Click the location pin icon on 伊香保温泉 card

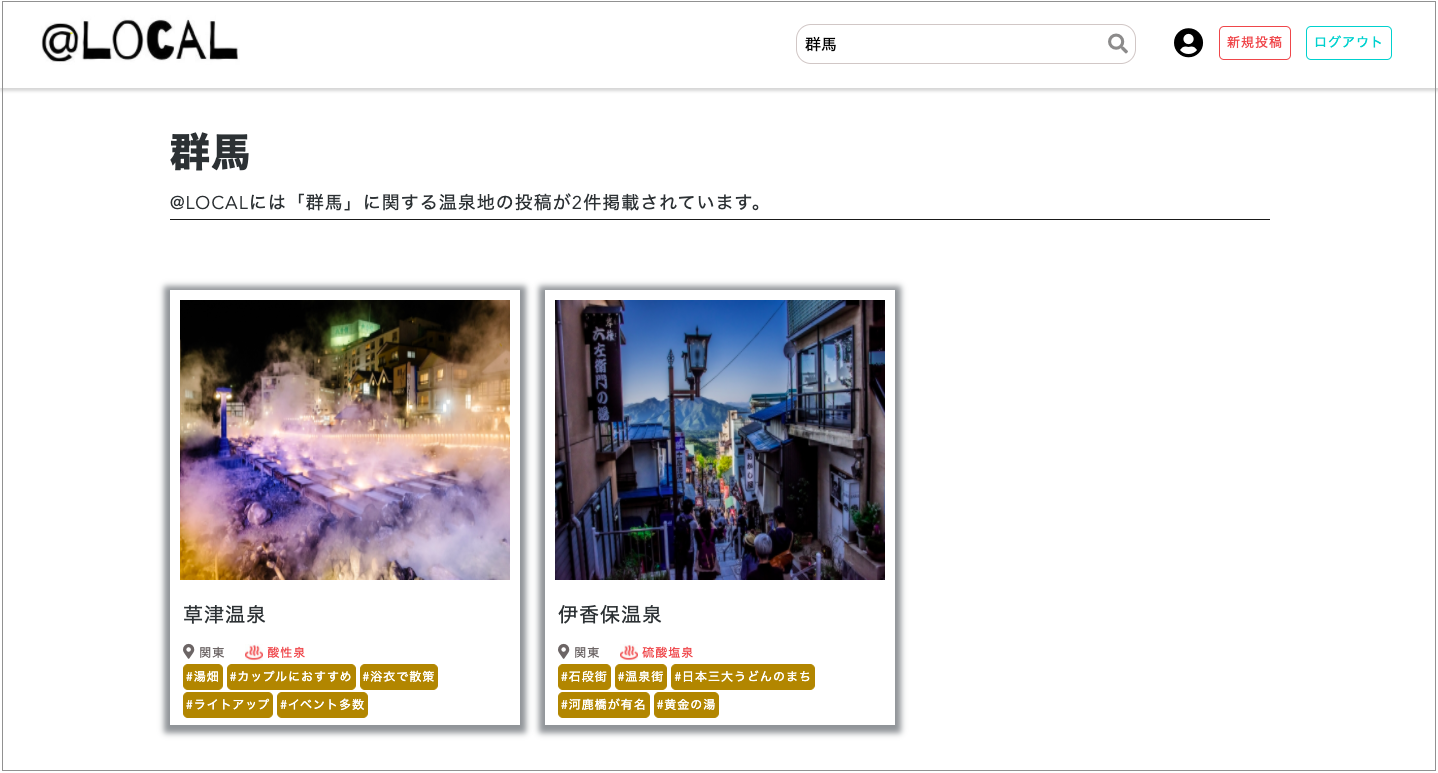tap(563, 651)
